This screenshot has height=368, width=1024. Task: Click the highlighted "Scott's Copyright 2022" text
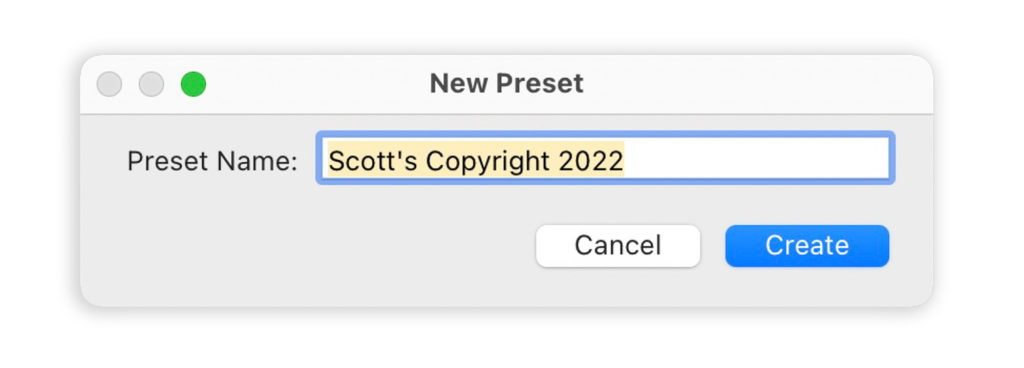[x=476, y=159]
